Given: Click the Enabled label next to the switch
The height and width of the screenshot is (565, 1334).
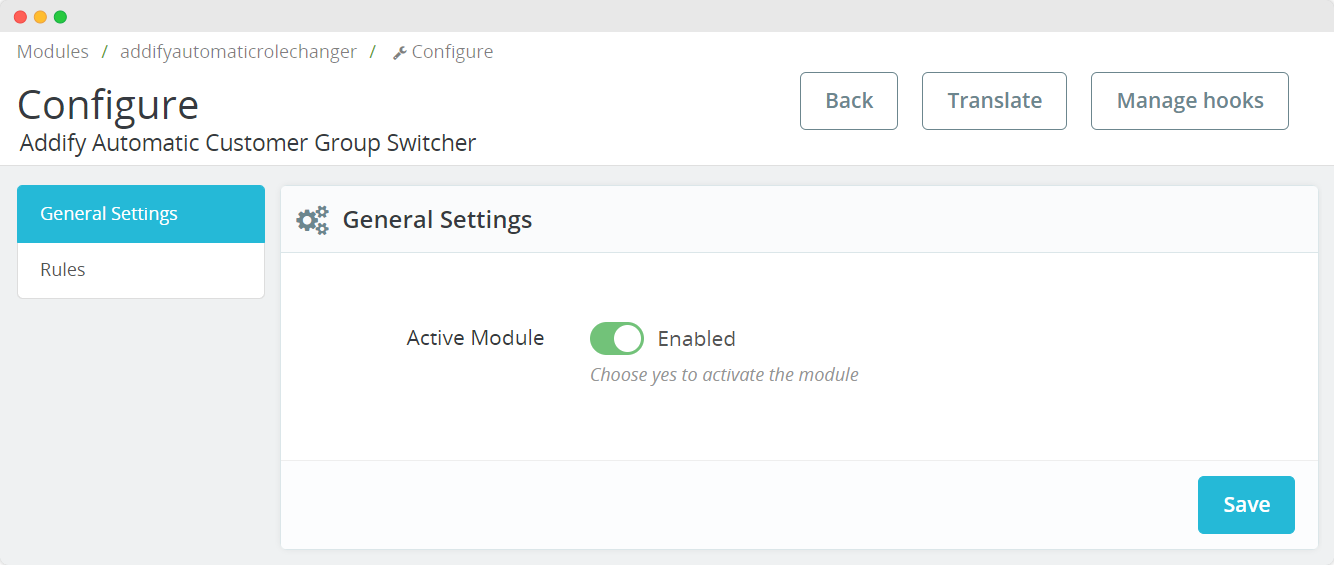Looking at the screenshot, I should point(696,339).
